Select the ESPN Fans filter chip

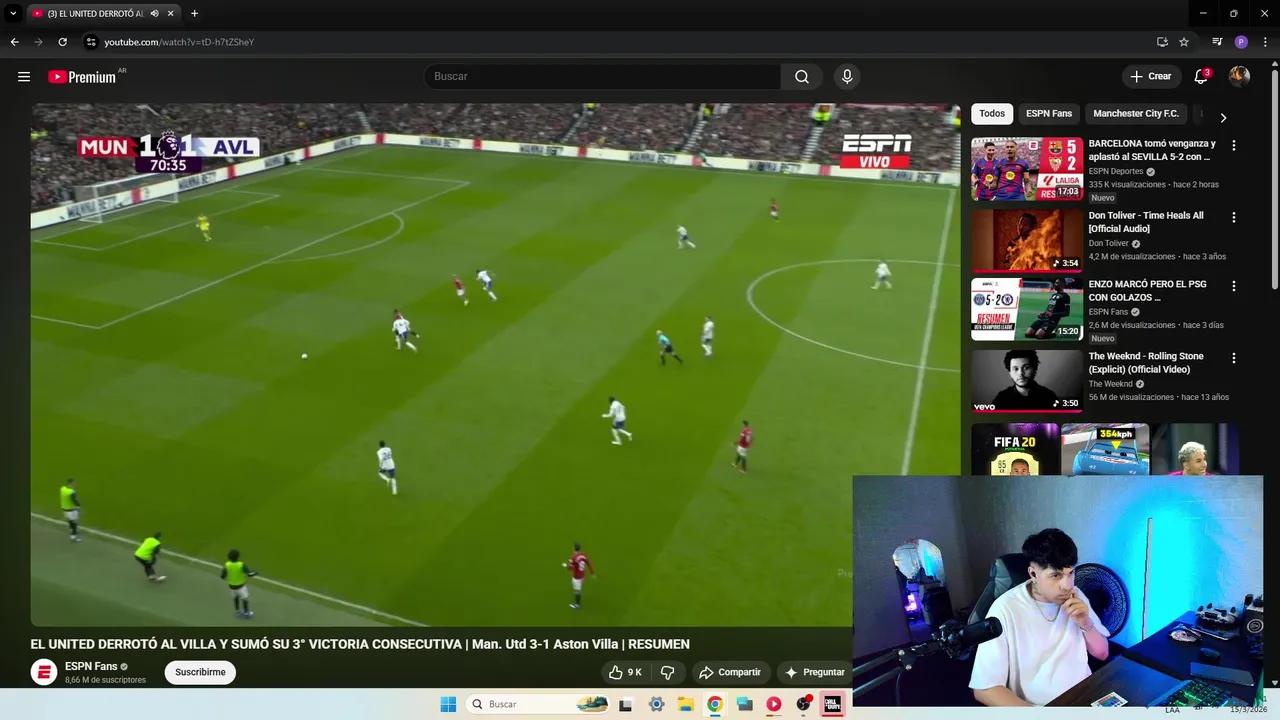point(1048,114)
